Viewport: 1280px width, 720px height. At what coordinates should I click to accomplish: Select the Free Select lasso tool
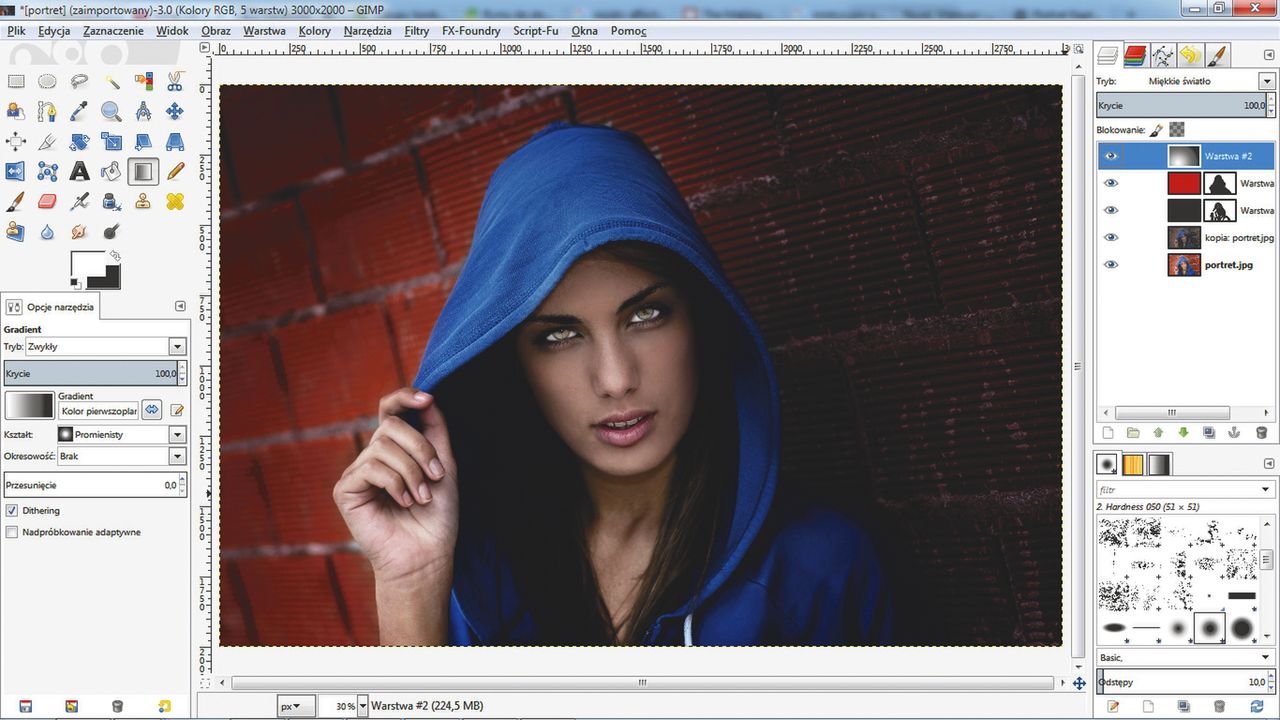click(79, 81)
